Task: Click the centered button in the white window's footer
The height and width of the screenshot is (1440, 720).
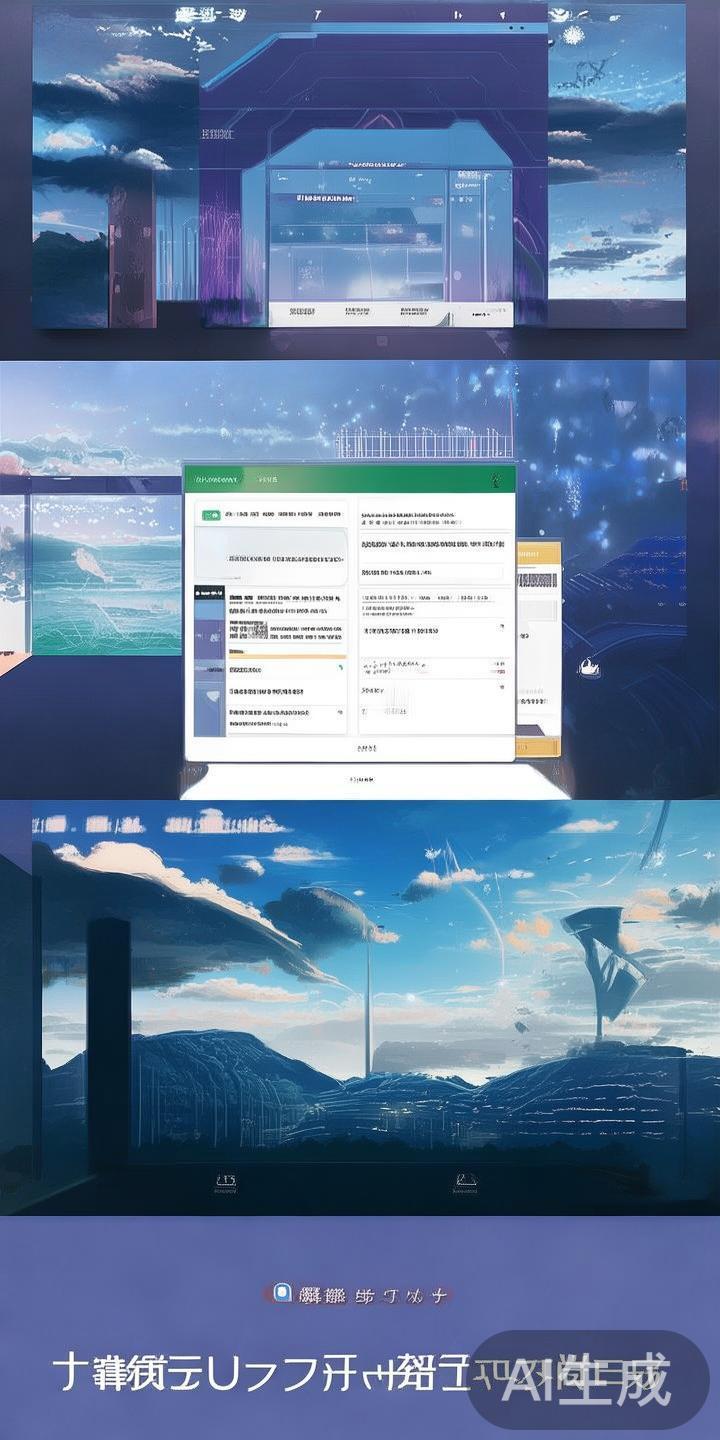Action: click(366, 747)
